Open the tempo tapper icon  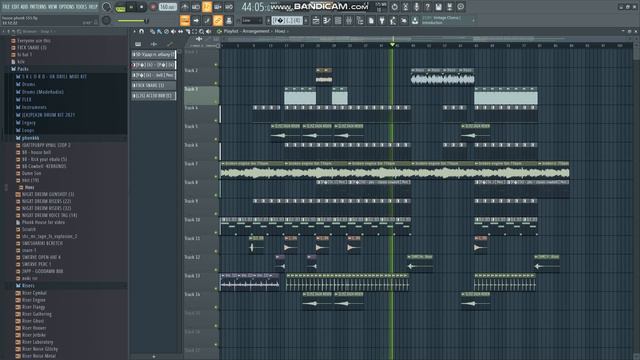(393, 20)
